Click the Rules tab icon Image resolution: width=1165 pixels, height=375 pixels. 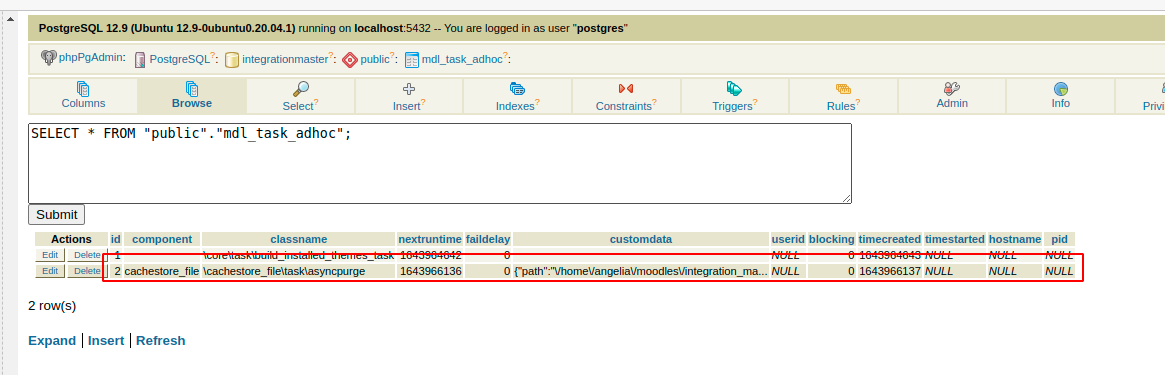click(843, 88)
